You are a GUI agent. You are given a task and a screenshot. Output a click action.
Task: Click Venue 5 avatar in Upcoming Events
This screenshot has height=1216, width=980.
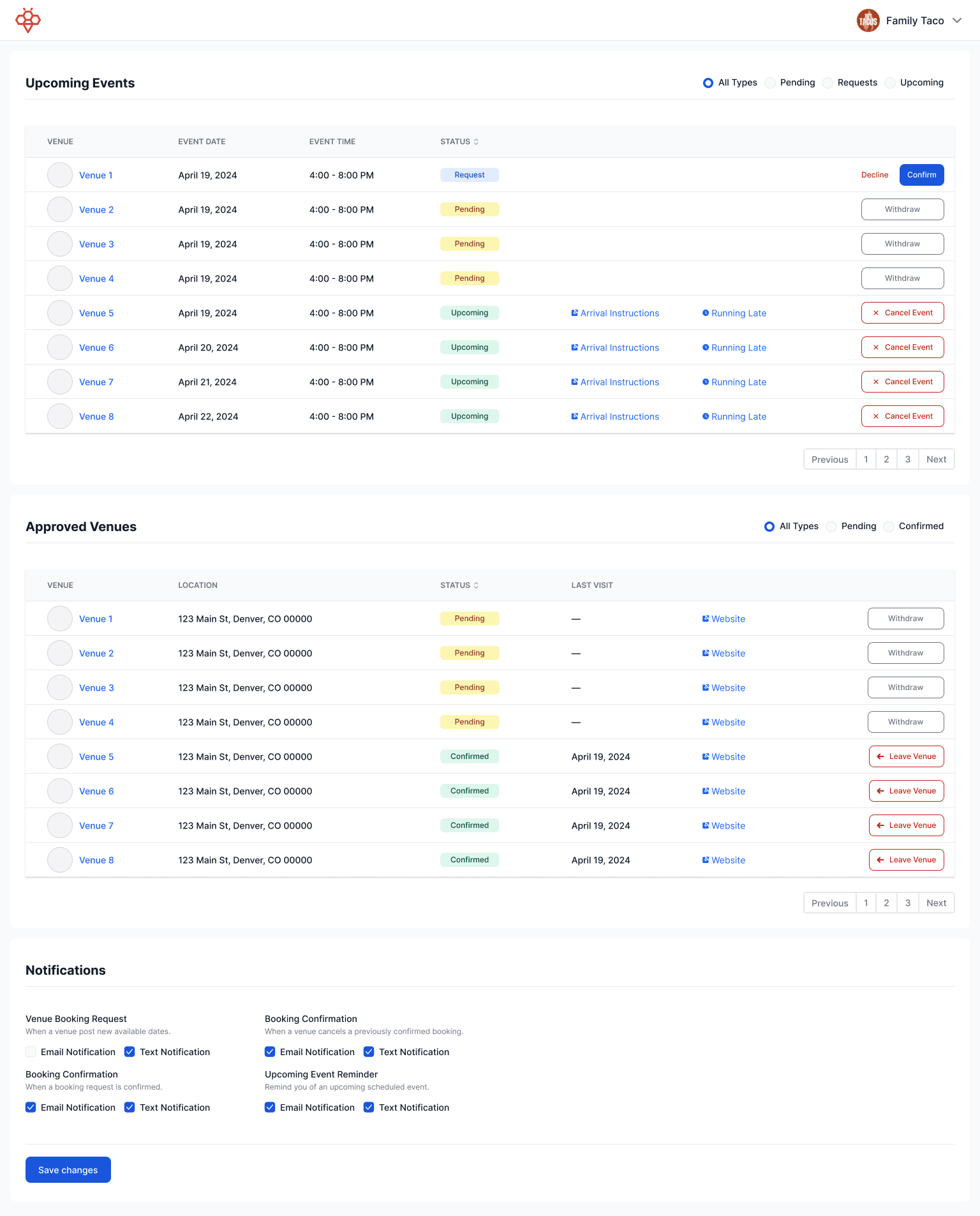[x=60, y=313]
